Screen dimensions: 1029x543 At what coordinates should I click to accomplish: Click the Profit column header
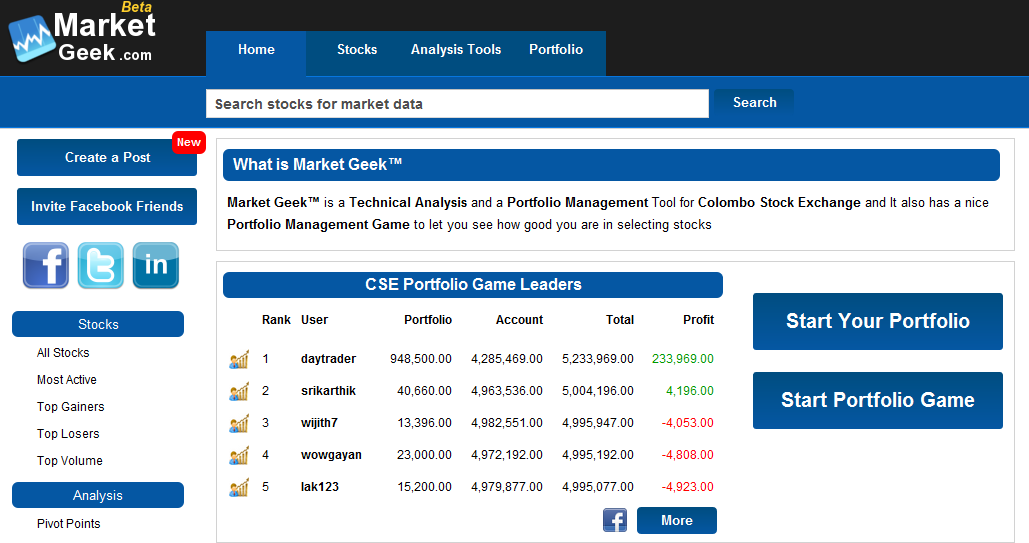[698, 320]
